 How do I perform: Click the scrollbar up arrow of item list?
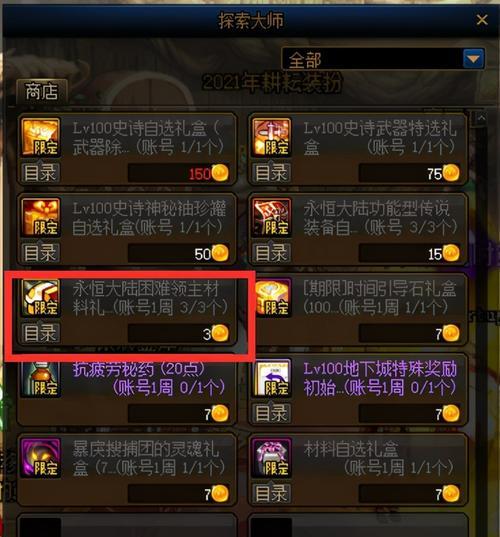481,118
